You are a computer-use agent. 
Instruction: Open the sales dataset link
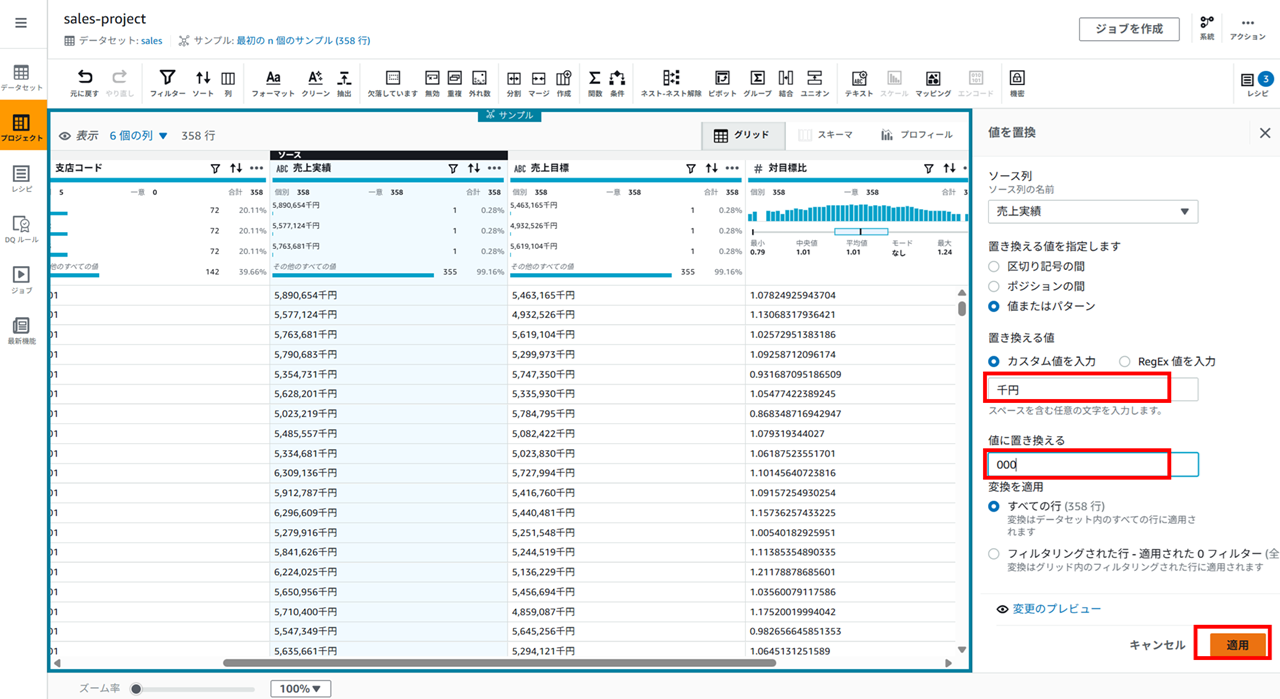coord(151,41)
